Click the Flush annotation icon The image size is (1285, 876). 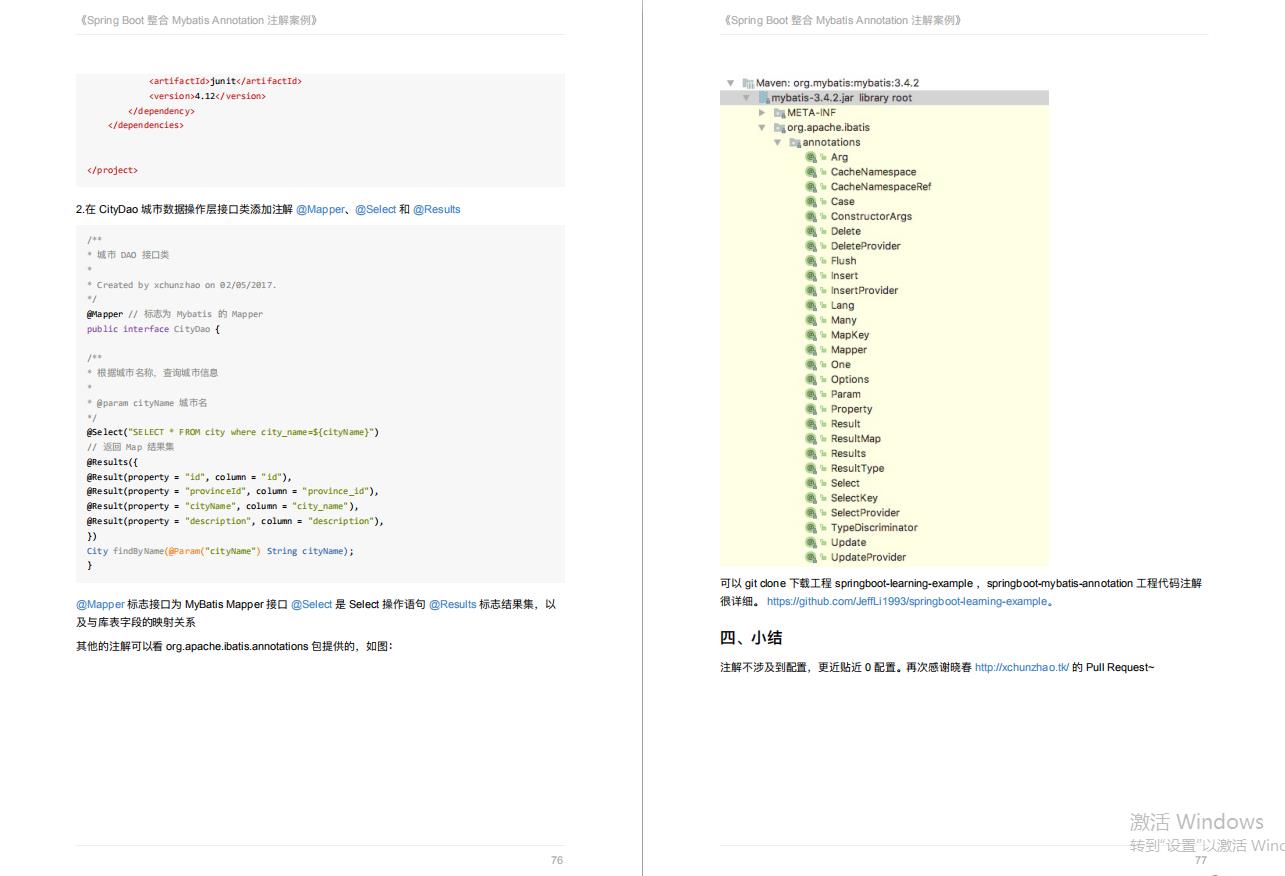(x=811, y=261)
